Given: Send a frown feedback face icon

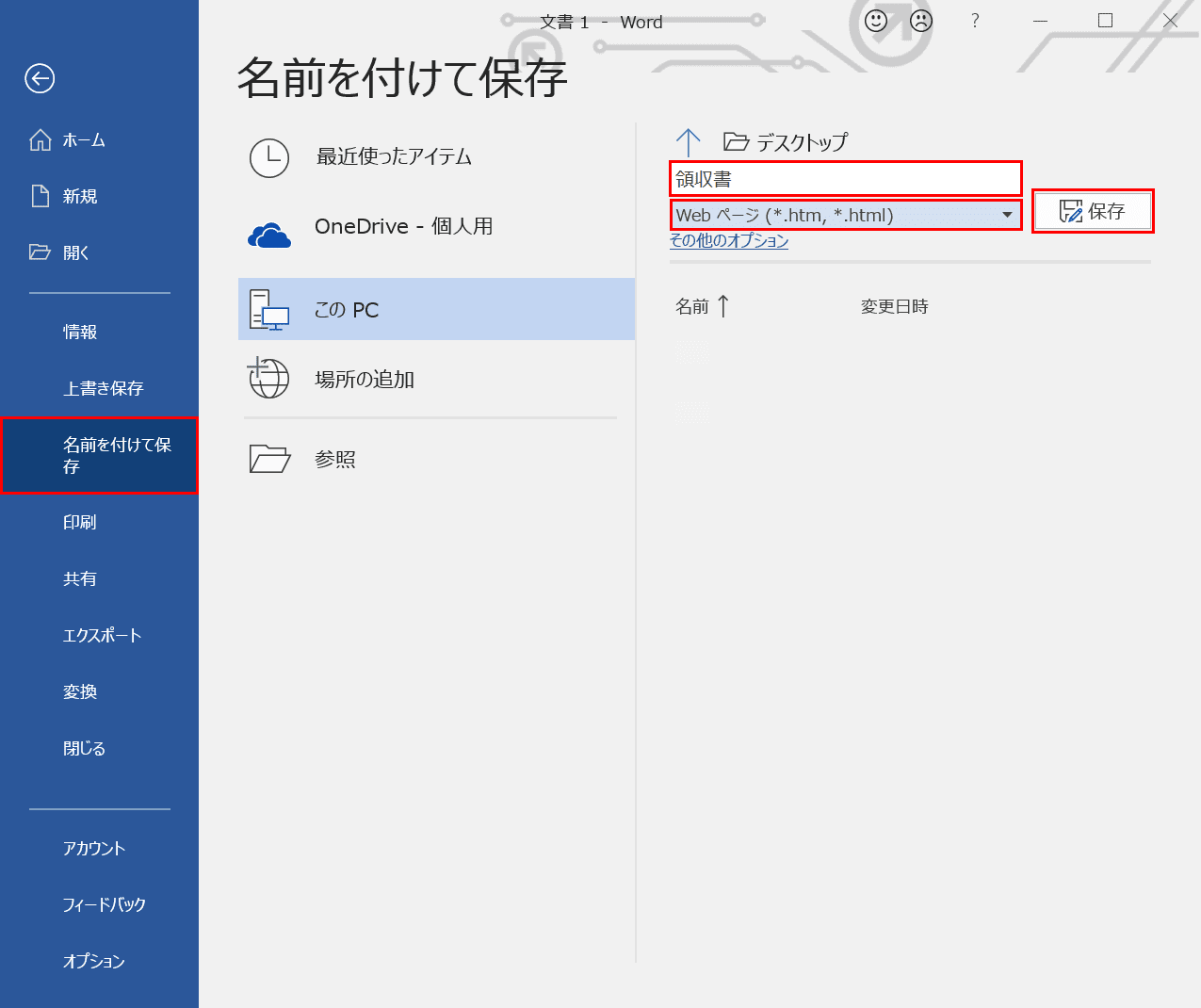Looking at the screenshot, I should pyautogui.click(x=921, y=21).
